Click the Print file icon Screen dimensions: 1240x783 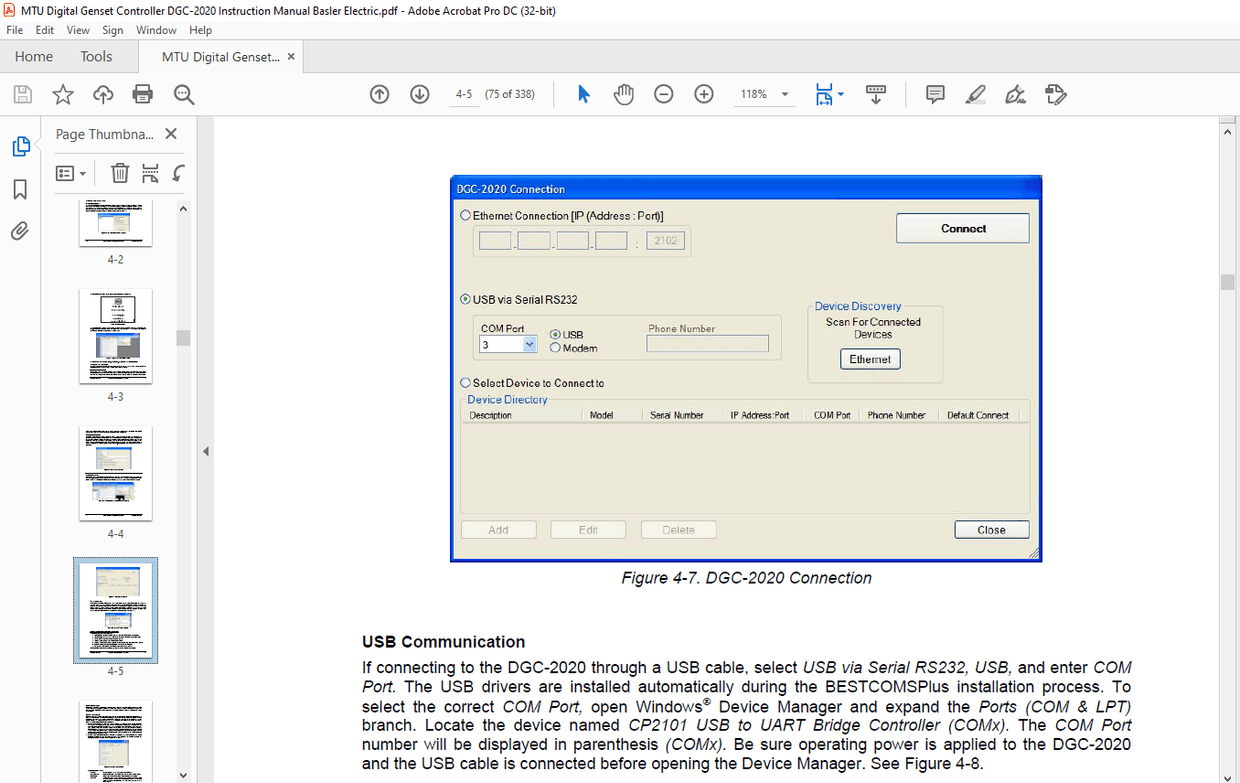tap(143, 95)
